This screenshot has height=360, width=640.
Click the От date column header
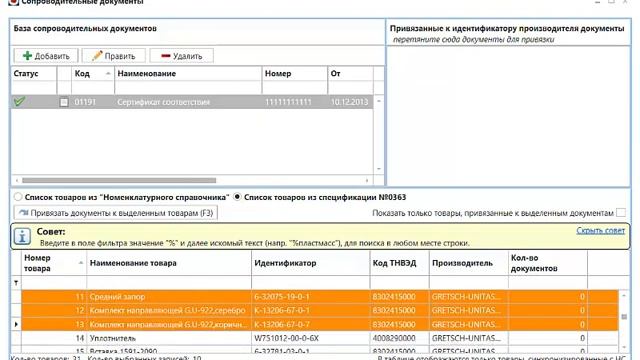[350, 73]
